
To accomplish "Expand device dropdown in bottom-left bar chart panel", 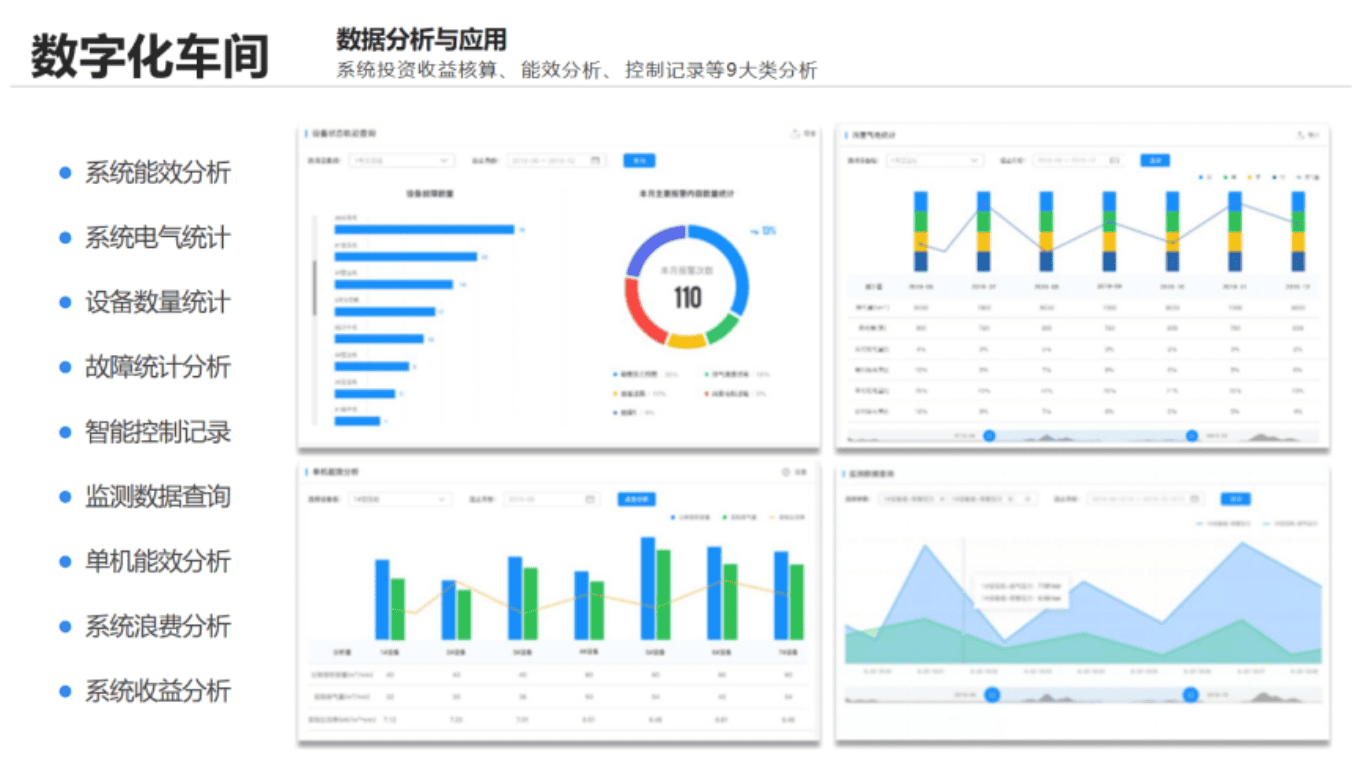I will point(441,499).
